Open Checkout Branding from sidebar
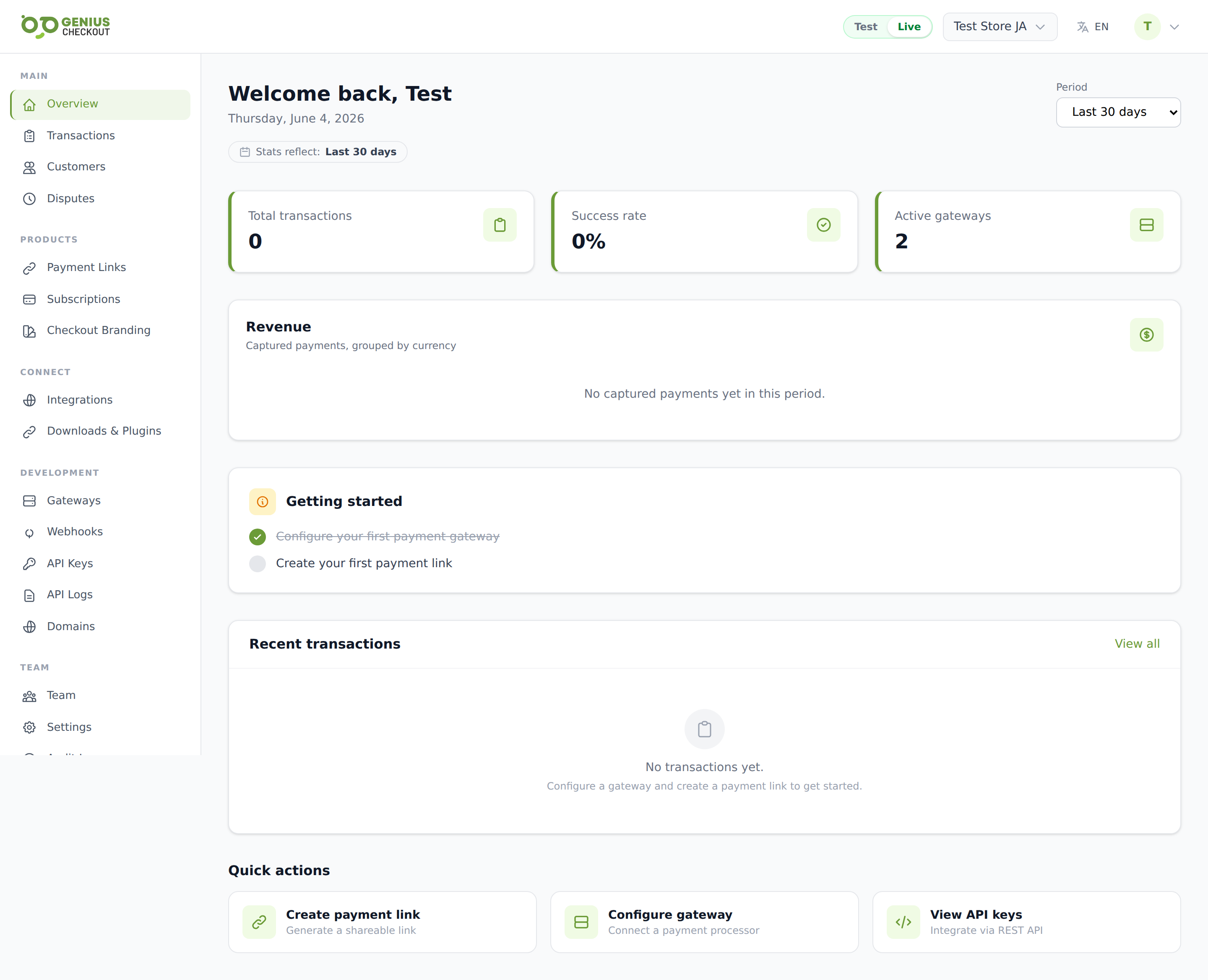This screenshot has width=1208, height=980. tap(101, 331)
